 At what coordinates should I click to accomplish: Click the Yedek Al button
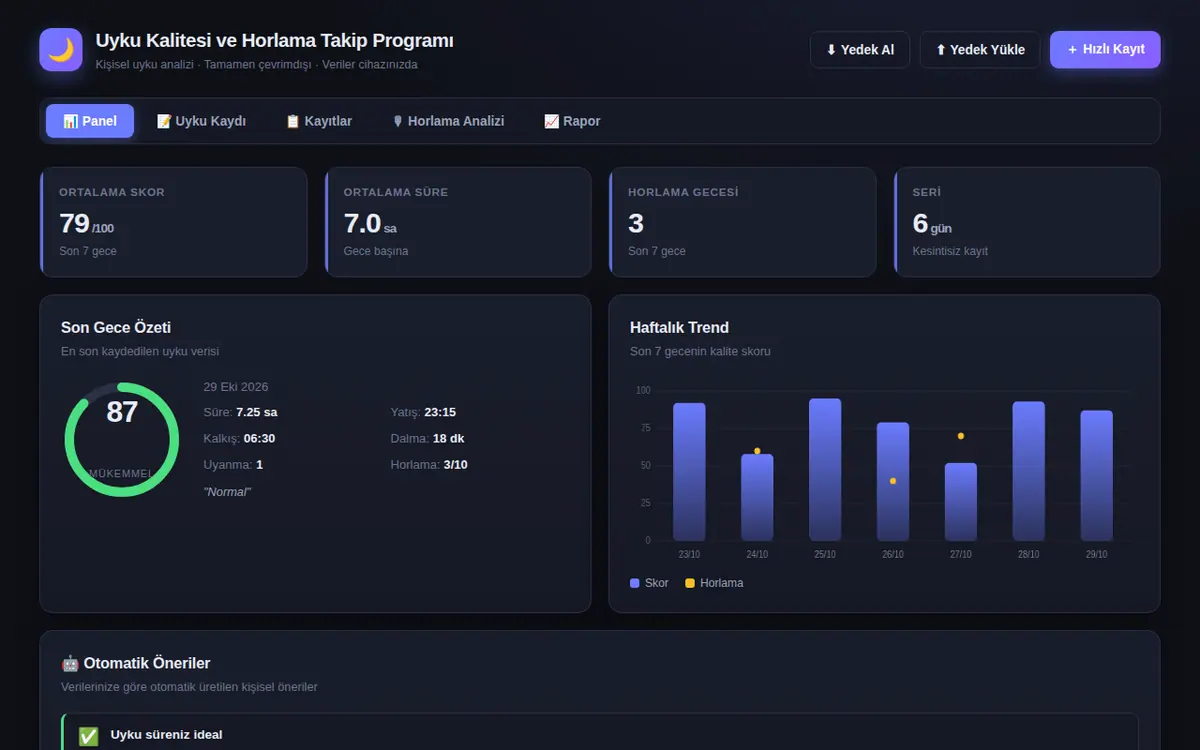click(x=860, y=50)
